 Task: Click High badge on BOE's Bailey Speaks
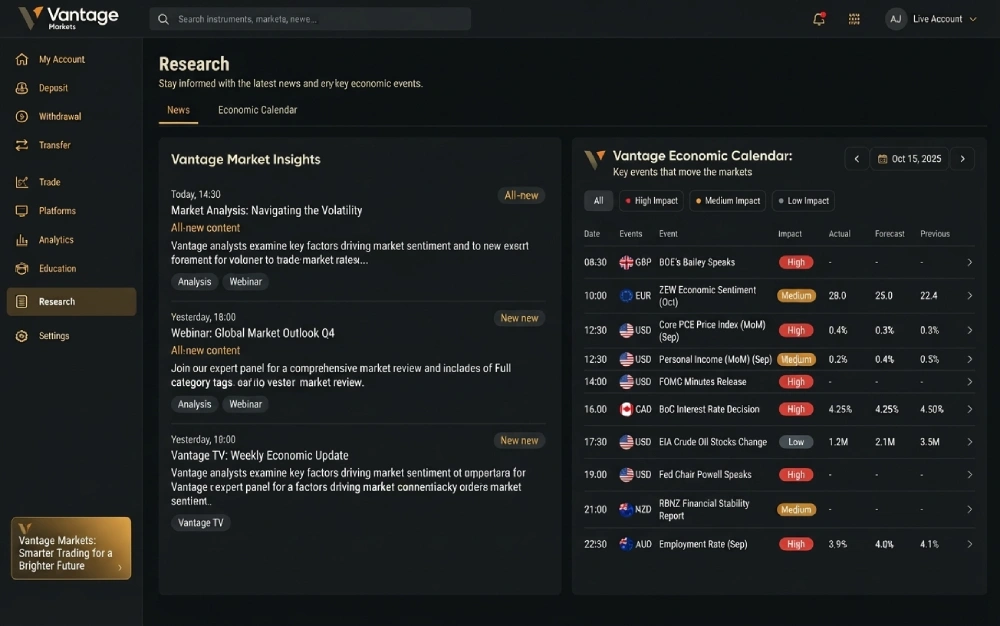point(796,263)
